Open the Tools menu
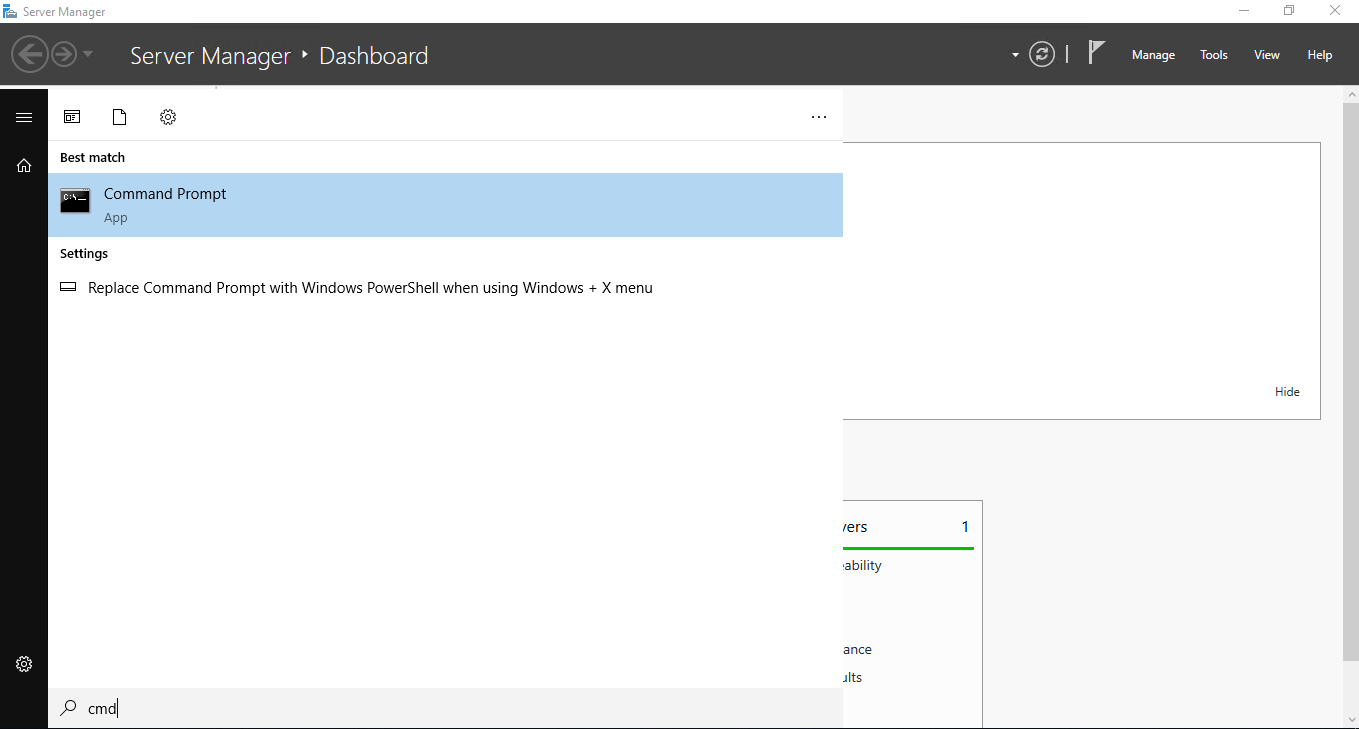The image size is (1359, 729). click(x=1214, y=55)
